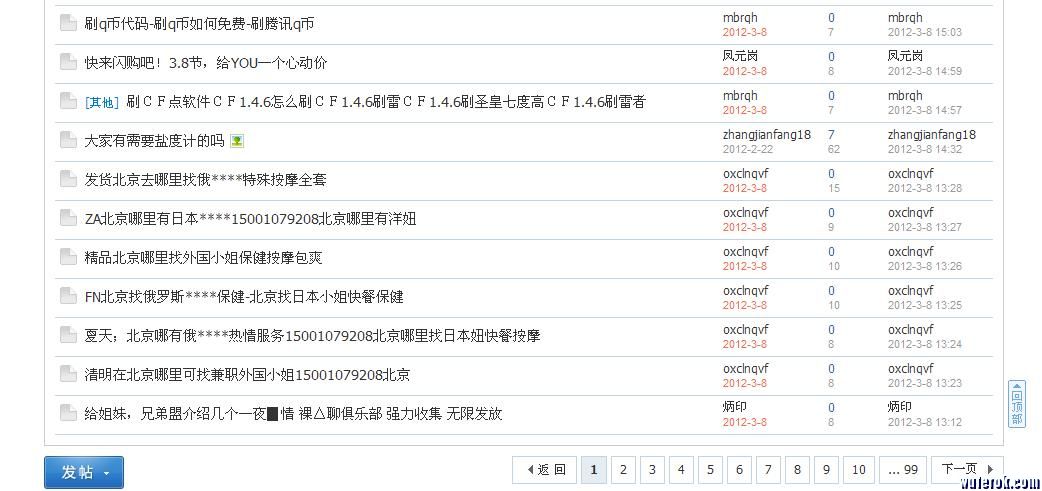Open thread 夏天；北京哪有俄

312,336
